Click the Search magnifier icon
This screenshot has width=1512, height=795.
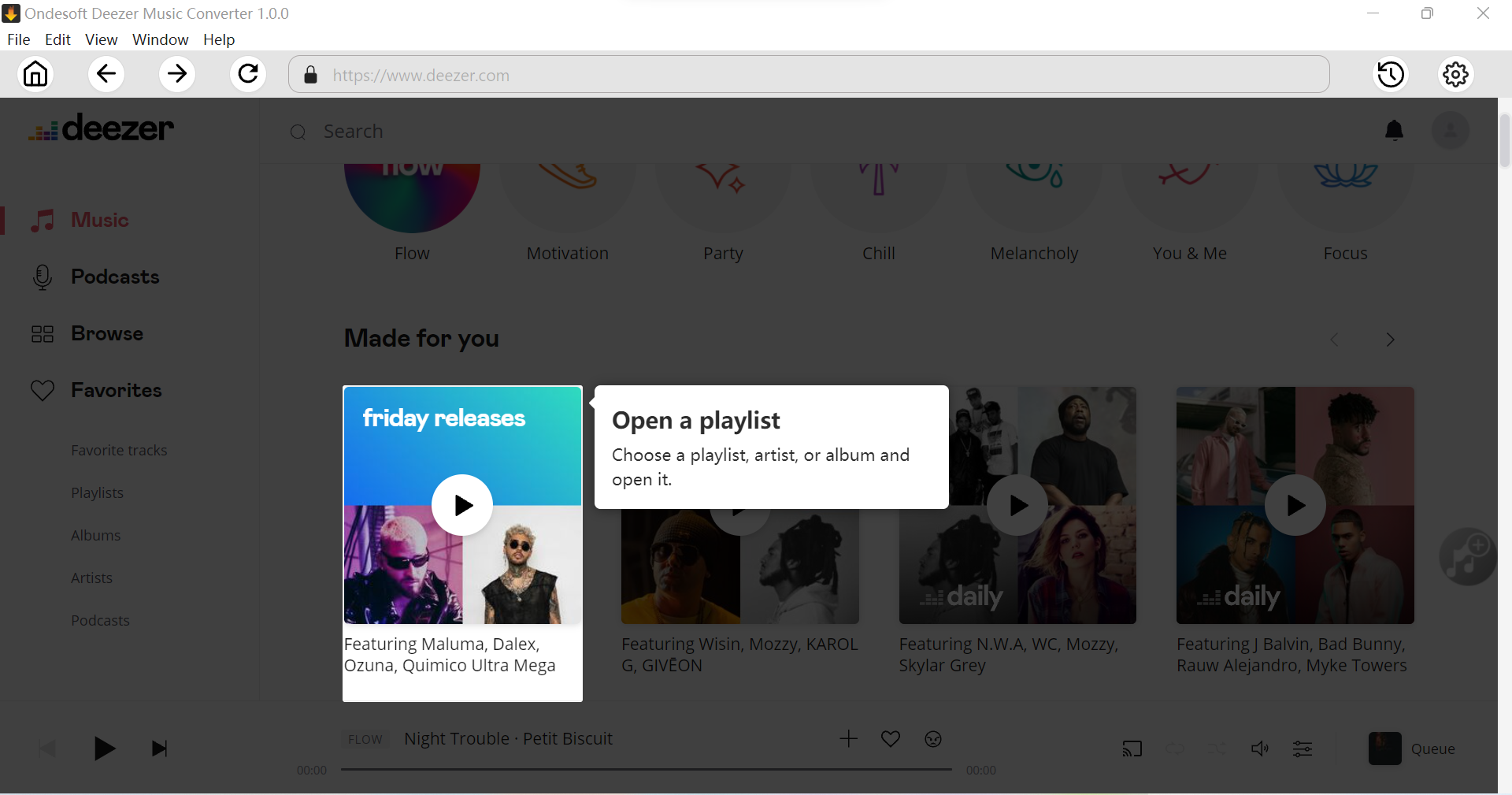(x=298, y=132)
